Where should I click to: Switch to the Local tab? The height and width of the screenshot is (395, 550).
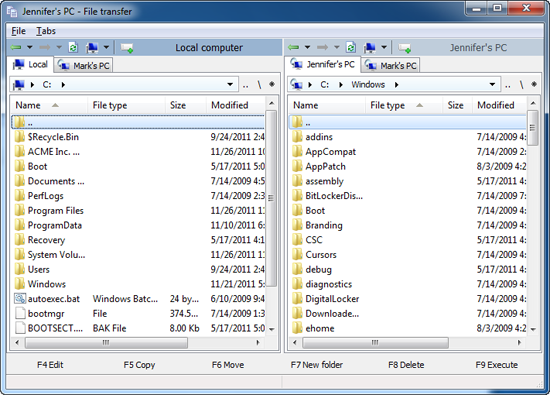coord(31,65)
